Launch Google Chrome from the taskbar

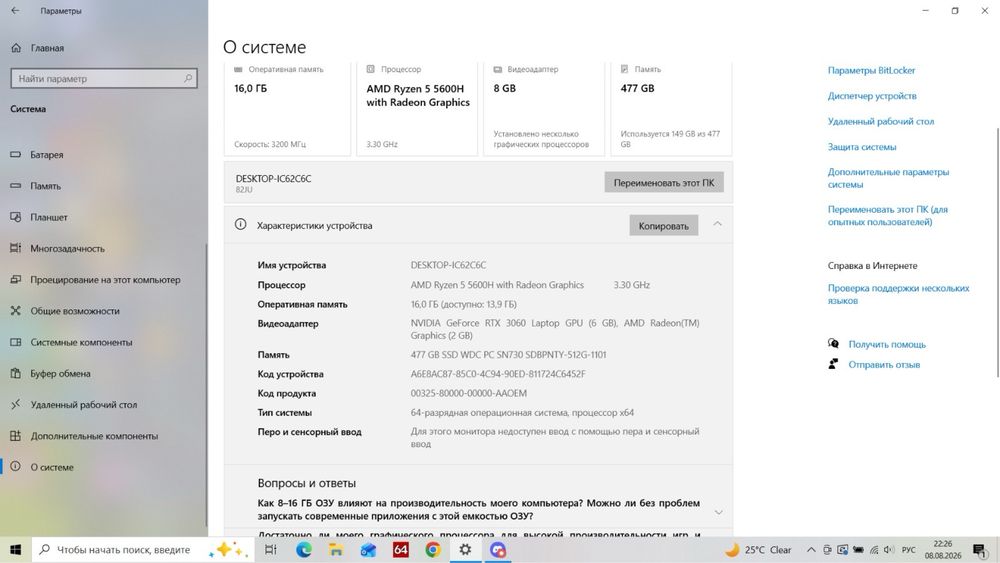coord(433,550)
